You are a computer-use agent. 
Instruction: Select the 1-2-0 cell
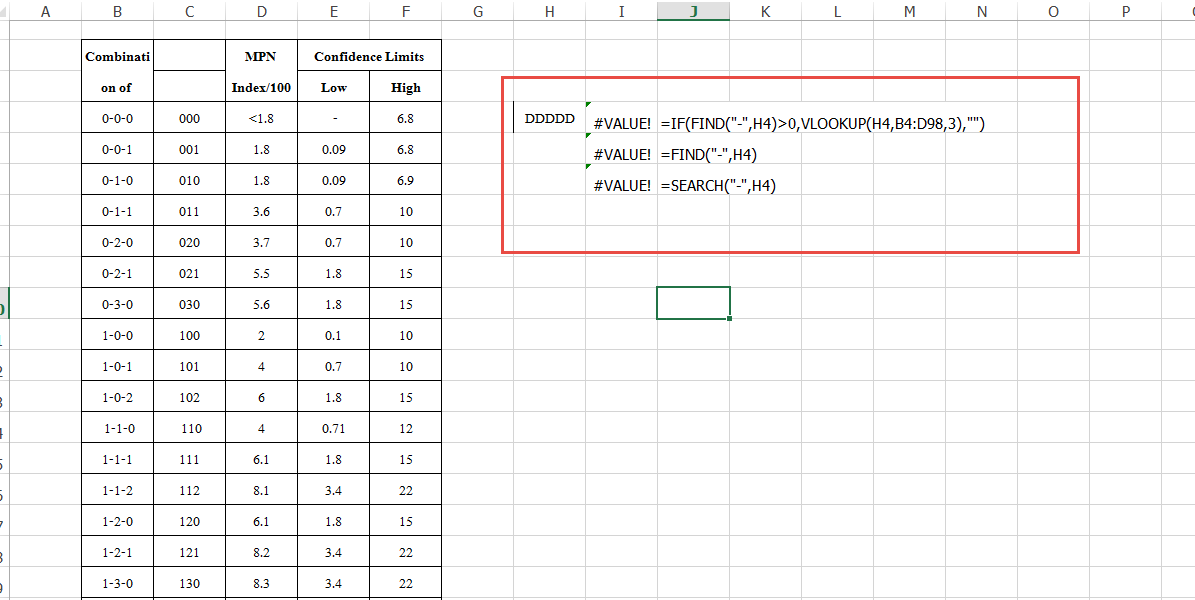click(117, 521)
